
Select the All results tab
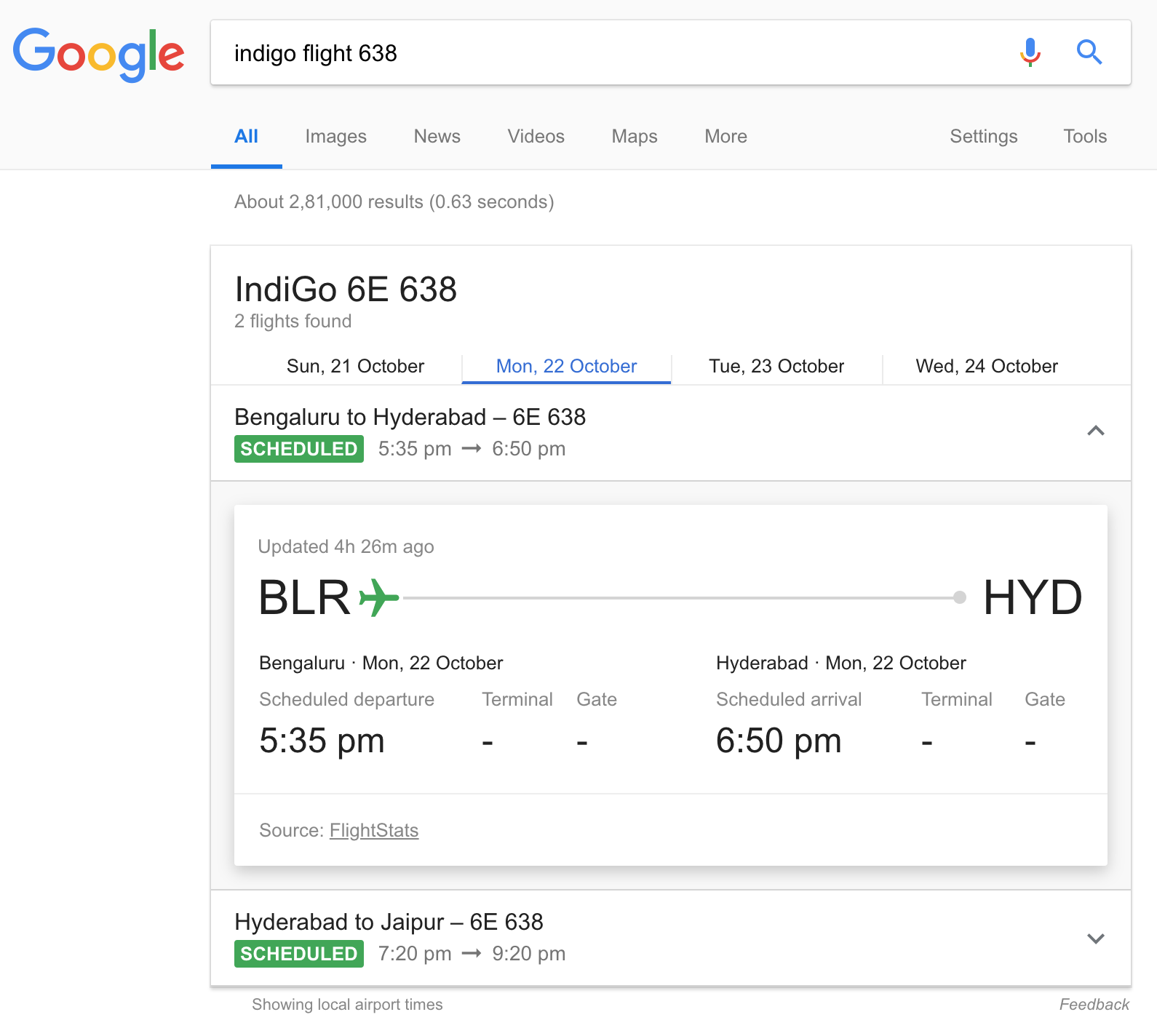247,137
